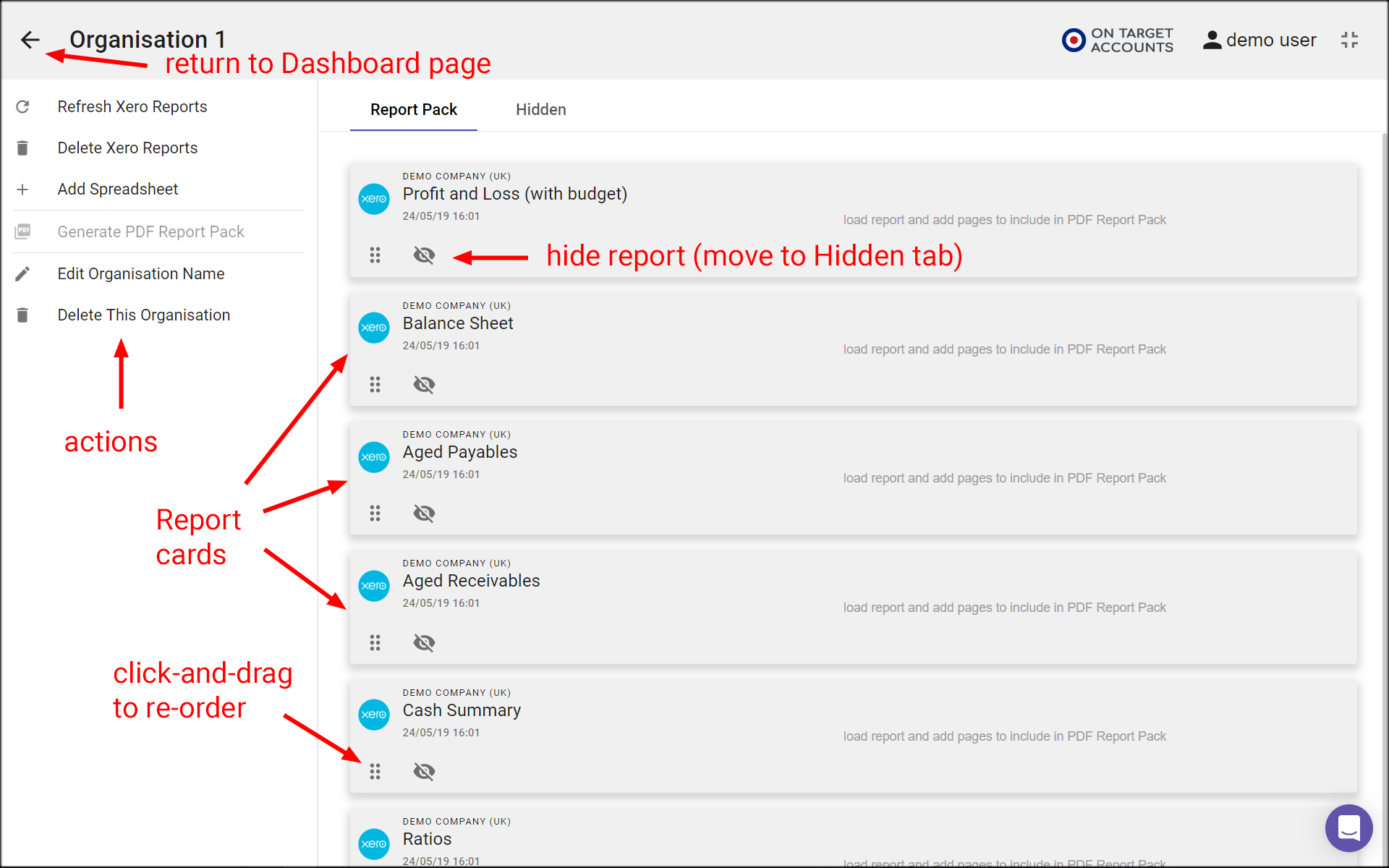Screen dimensions: 1389x868
Task: Click drag handle on Aged Payables card
Action: [x=375, y=513]
